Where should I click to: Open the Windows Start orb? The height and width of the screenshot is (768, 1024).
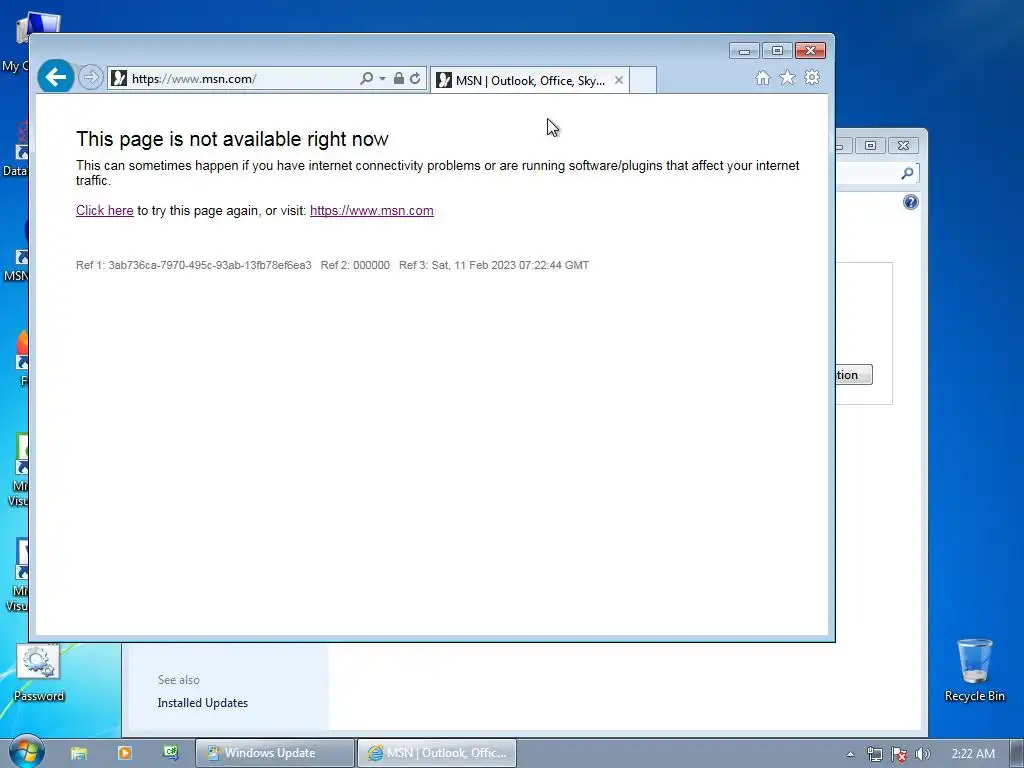pyautogui.click(x=26, y=752)
